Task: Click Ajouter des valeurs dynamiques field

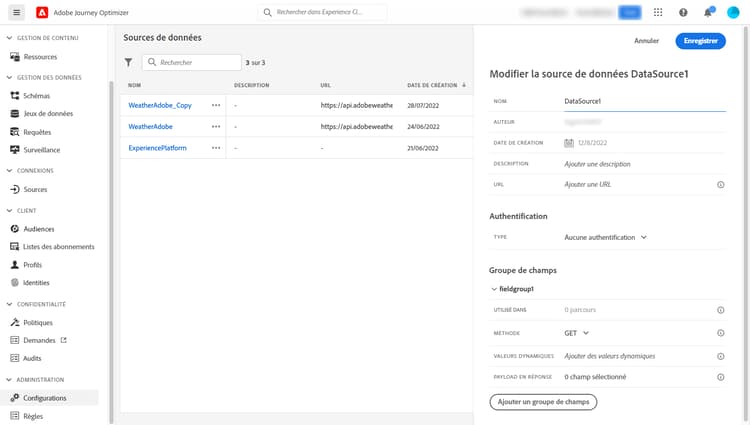Action: [x=609, y=356]
